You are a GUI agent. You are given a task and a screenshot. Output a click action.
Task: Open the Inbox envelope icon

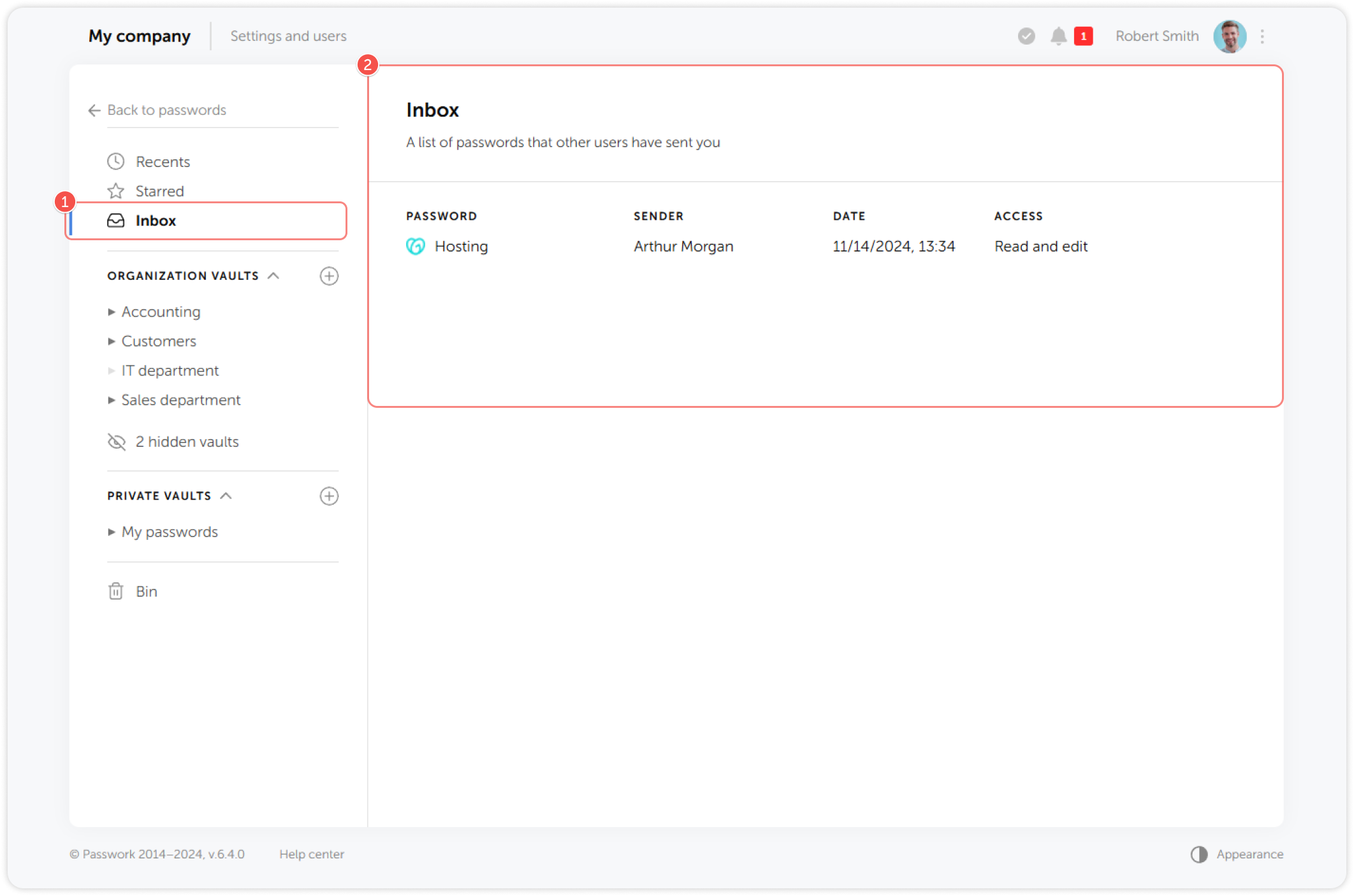coord(116,220)
